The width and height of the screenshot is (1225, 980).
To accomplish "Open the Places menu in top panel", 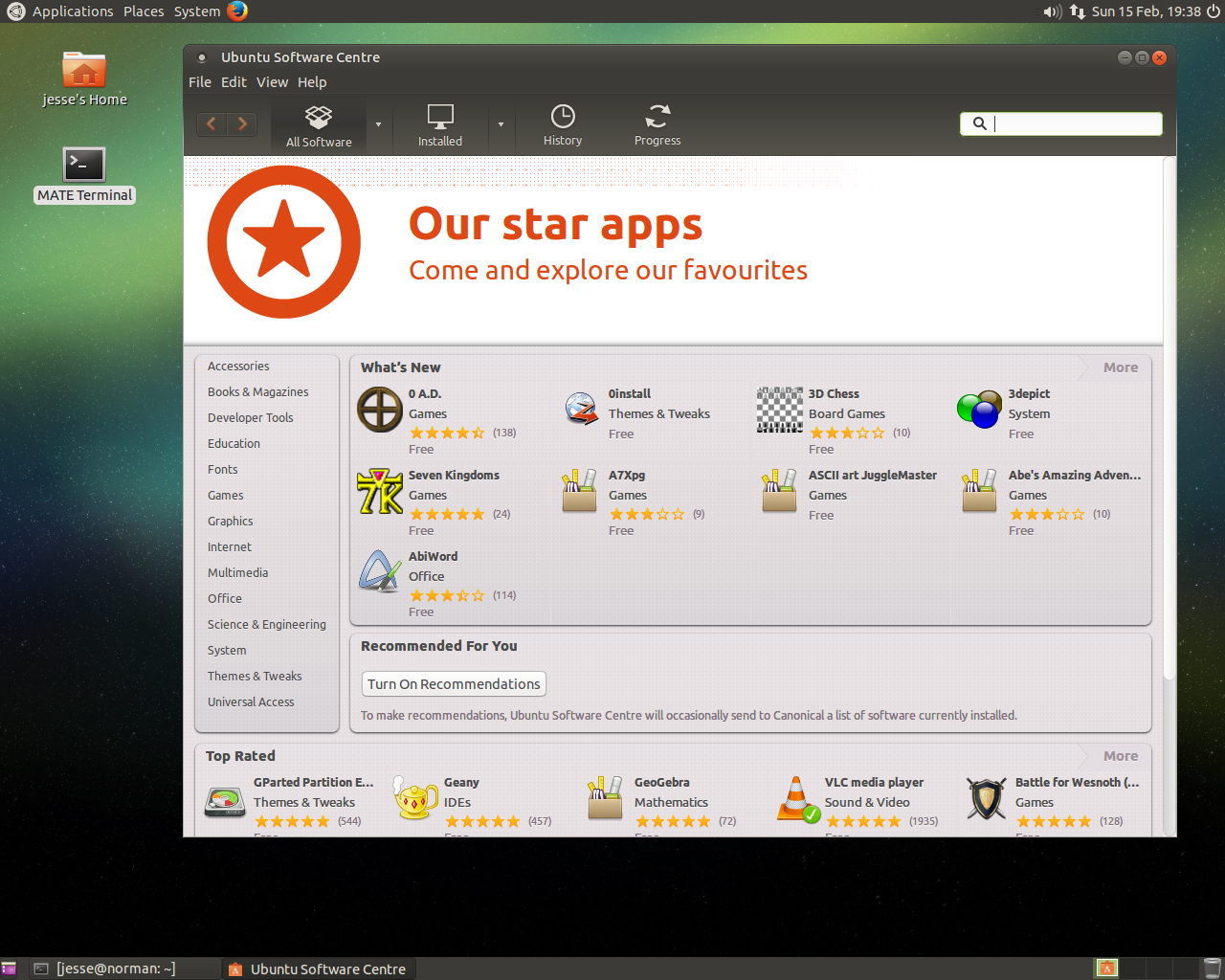I will (x=144, y=11).
